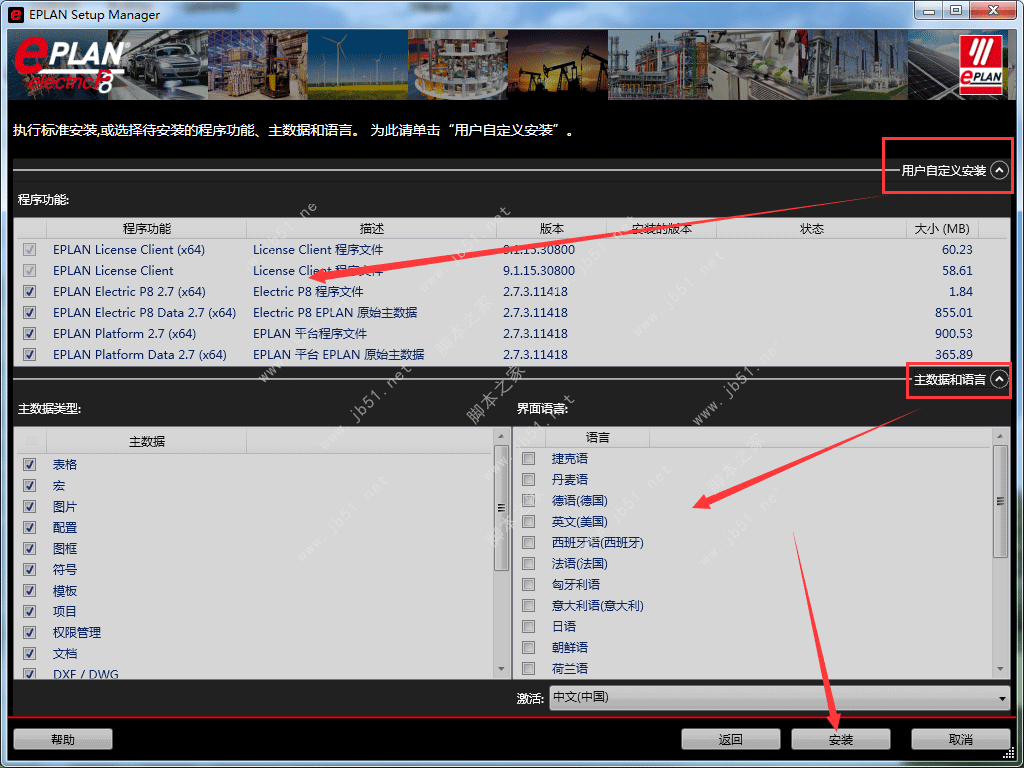Open the 激活 language dropdown
Screen dimensions: 1024x768
point(779,697)
